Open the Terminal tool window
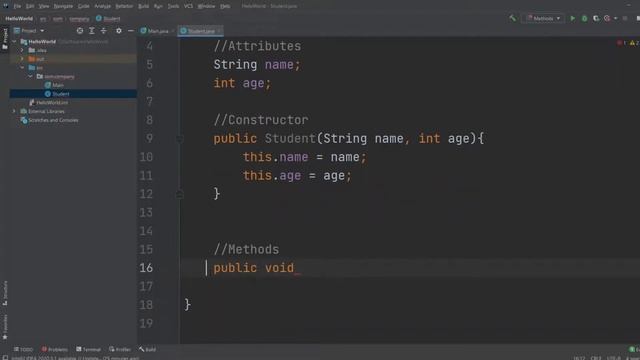640x360 pixels. pyautogui.click(x=89, y=349)
